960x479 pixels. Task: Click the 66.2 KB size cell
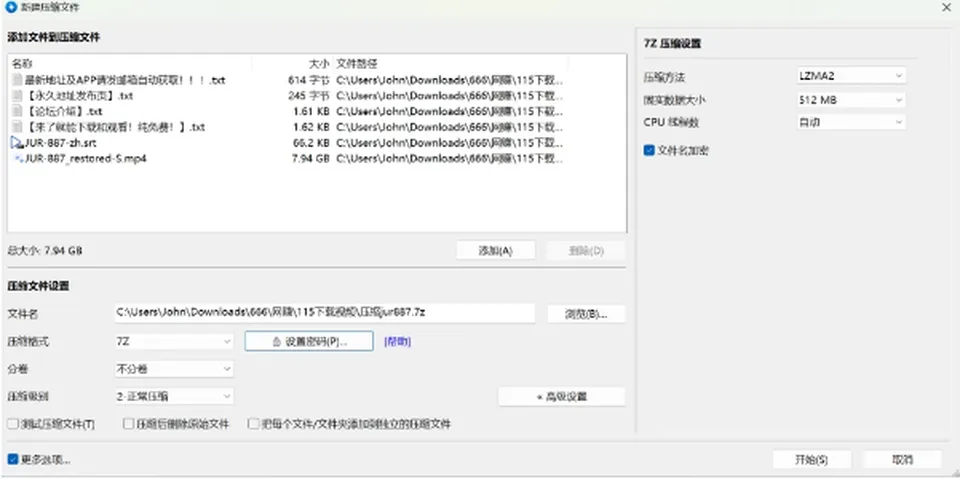point(311,143)
